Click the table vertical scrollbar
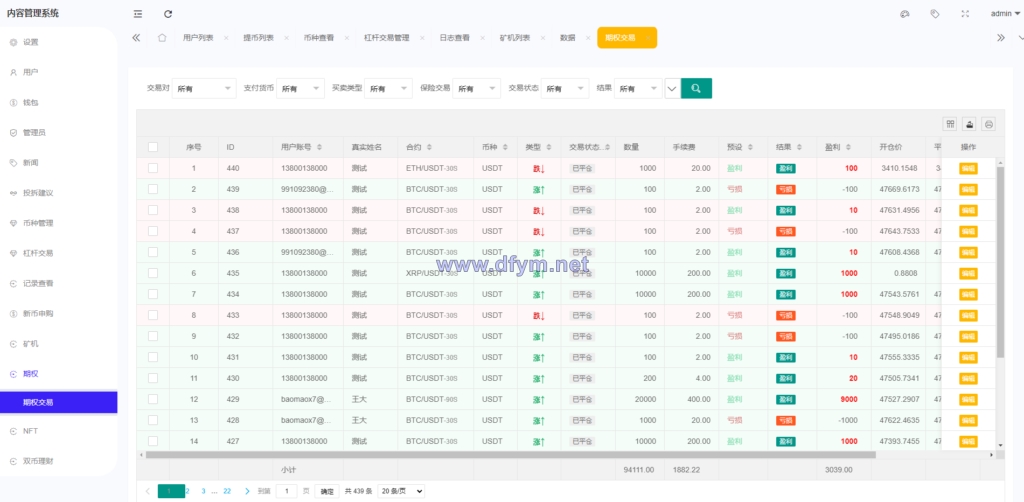Screen dimensions: 1024x502 (1000, 261)
